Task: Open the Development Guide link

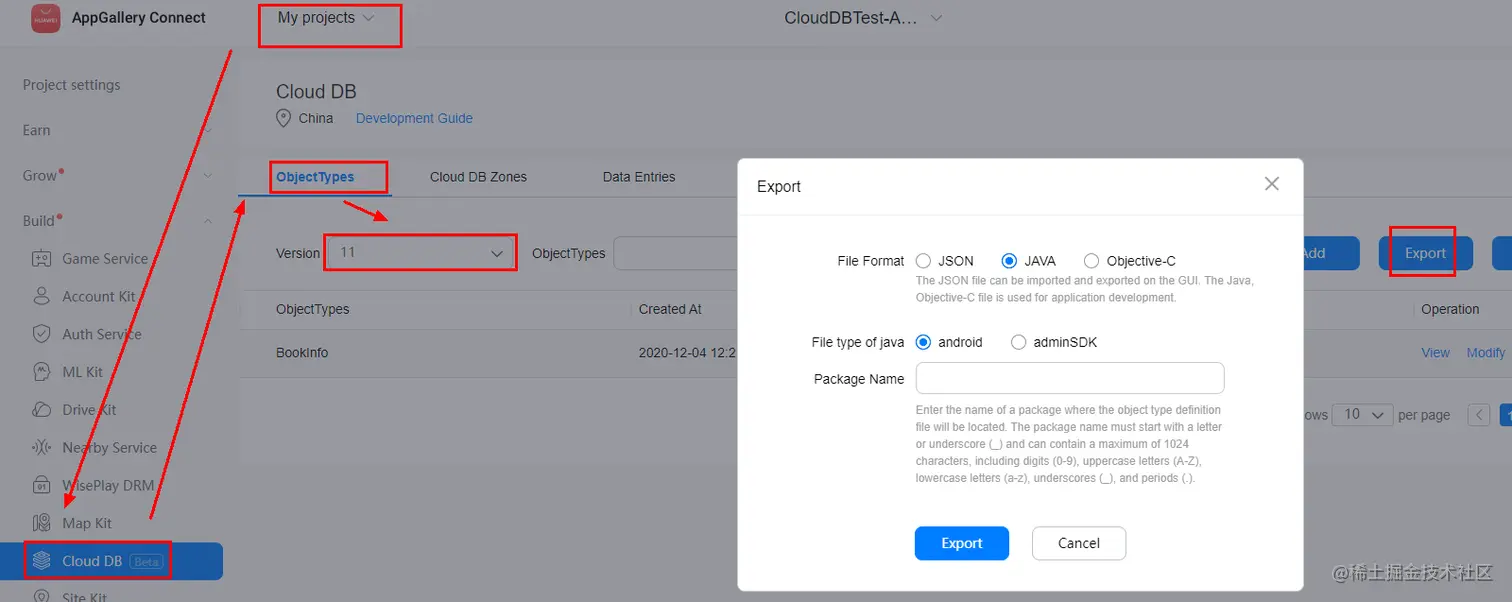Action: (x=414, y=118)
